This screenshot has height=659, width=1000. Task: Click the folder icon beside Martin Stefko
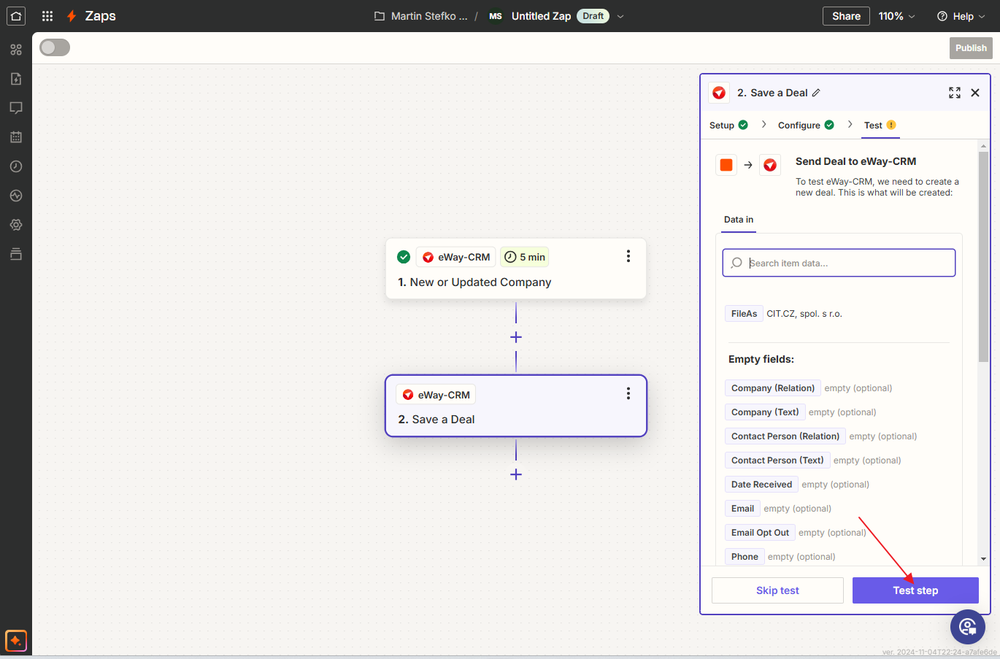[379, 16]
